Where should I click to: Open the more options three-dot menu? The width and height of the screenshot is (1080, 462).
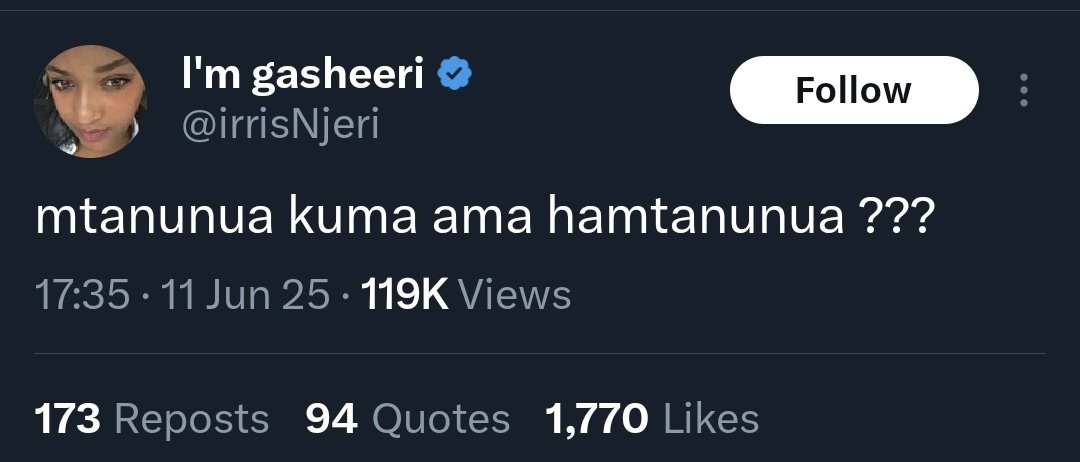pos(1024,90)
